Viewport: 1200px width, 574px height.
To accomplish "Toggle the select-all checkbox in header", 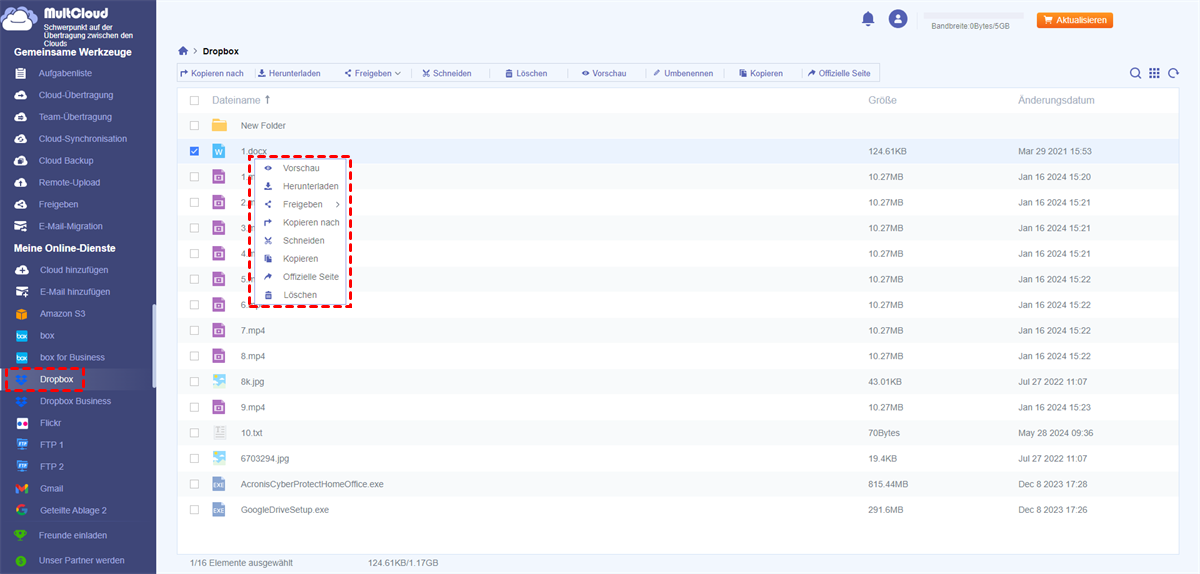I will 194,101.
